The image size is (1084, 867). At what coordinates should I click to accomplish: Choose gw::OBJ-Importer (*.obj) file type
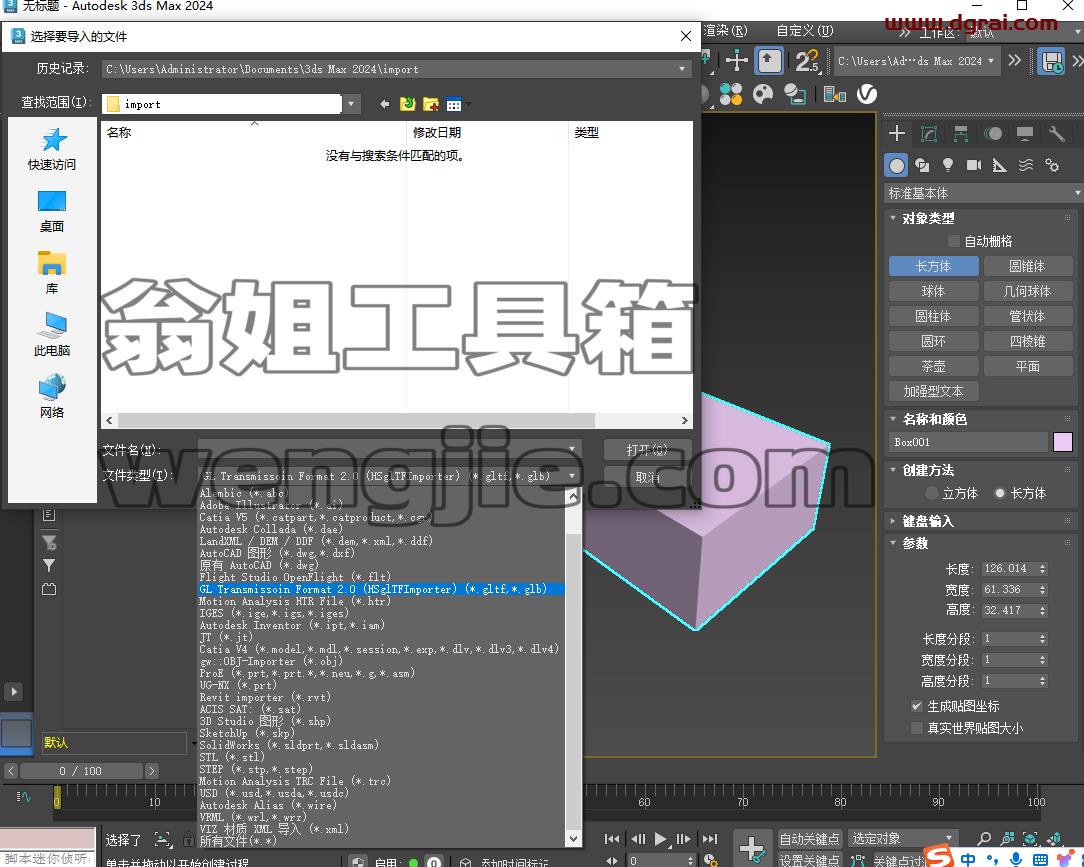point(271,661)
